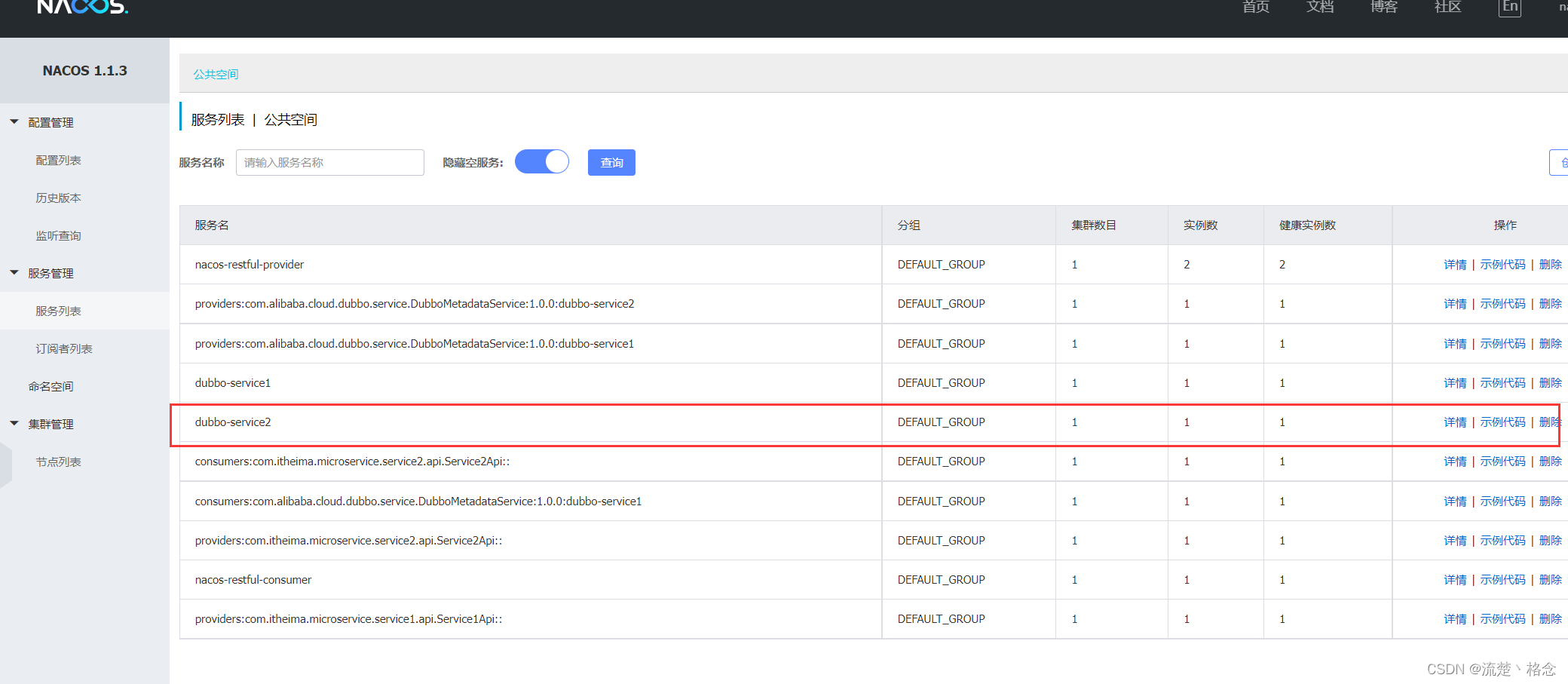Toggle the 隐藏空服务 switch
The image size is (1568, 684).
click(542, 162)
